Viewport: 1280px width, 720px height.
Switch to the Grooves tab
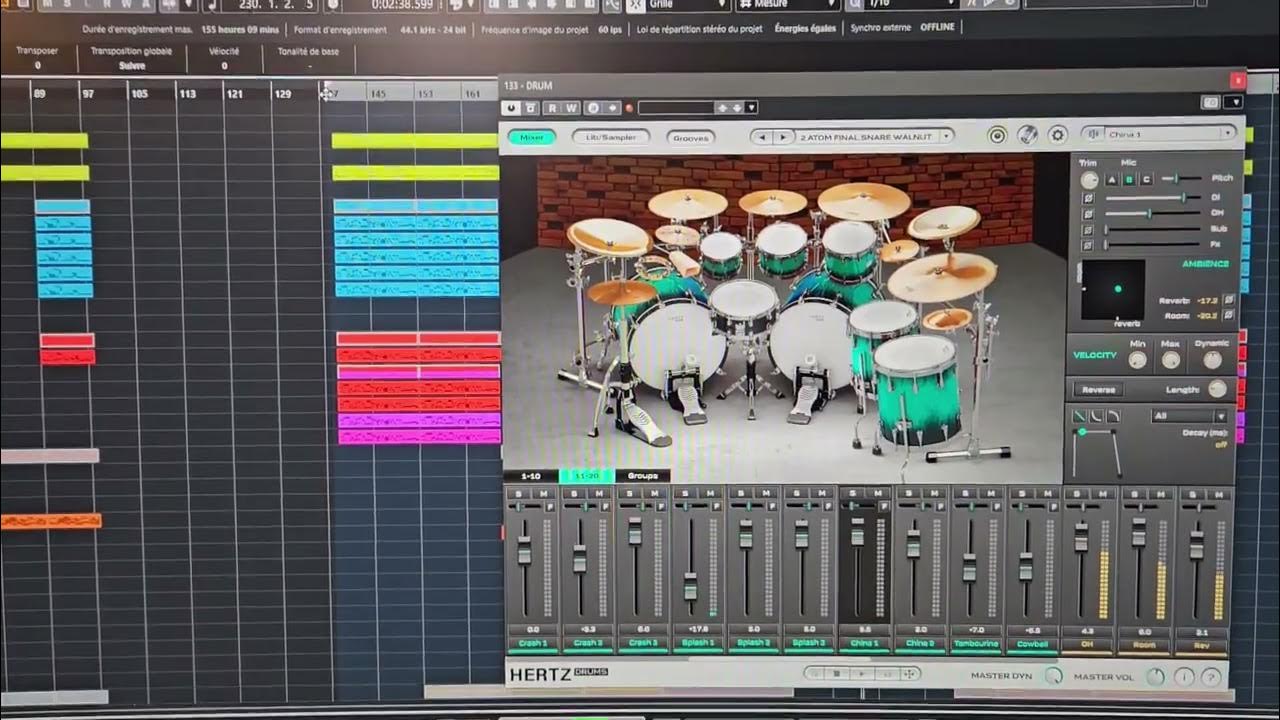(x=690, y=138)
